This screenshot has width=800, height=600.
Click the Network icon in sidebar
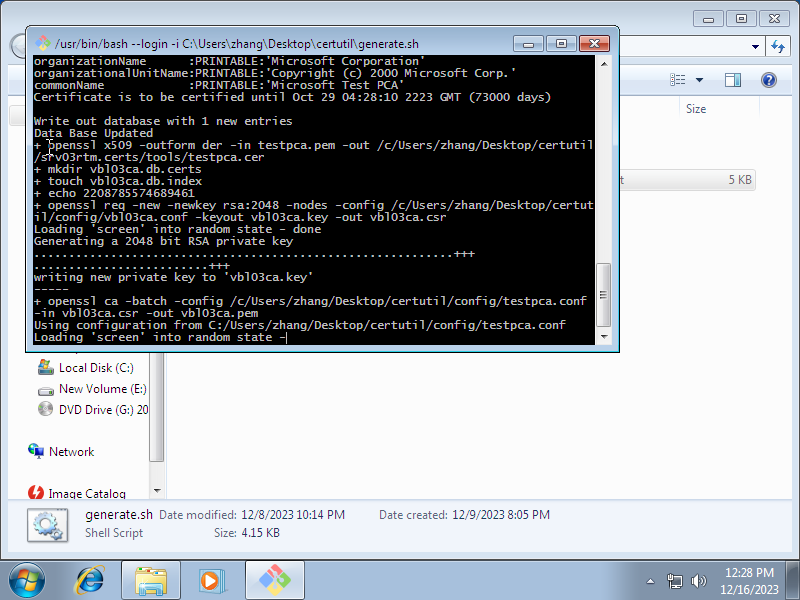tap(36, 451)
